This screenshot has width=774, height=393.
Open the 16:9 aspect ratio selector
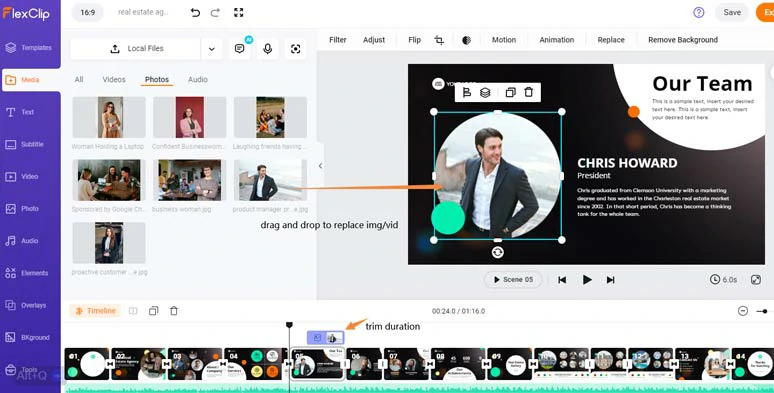87,12
